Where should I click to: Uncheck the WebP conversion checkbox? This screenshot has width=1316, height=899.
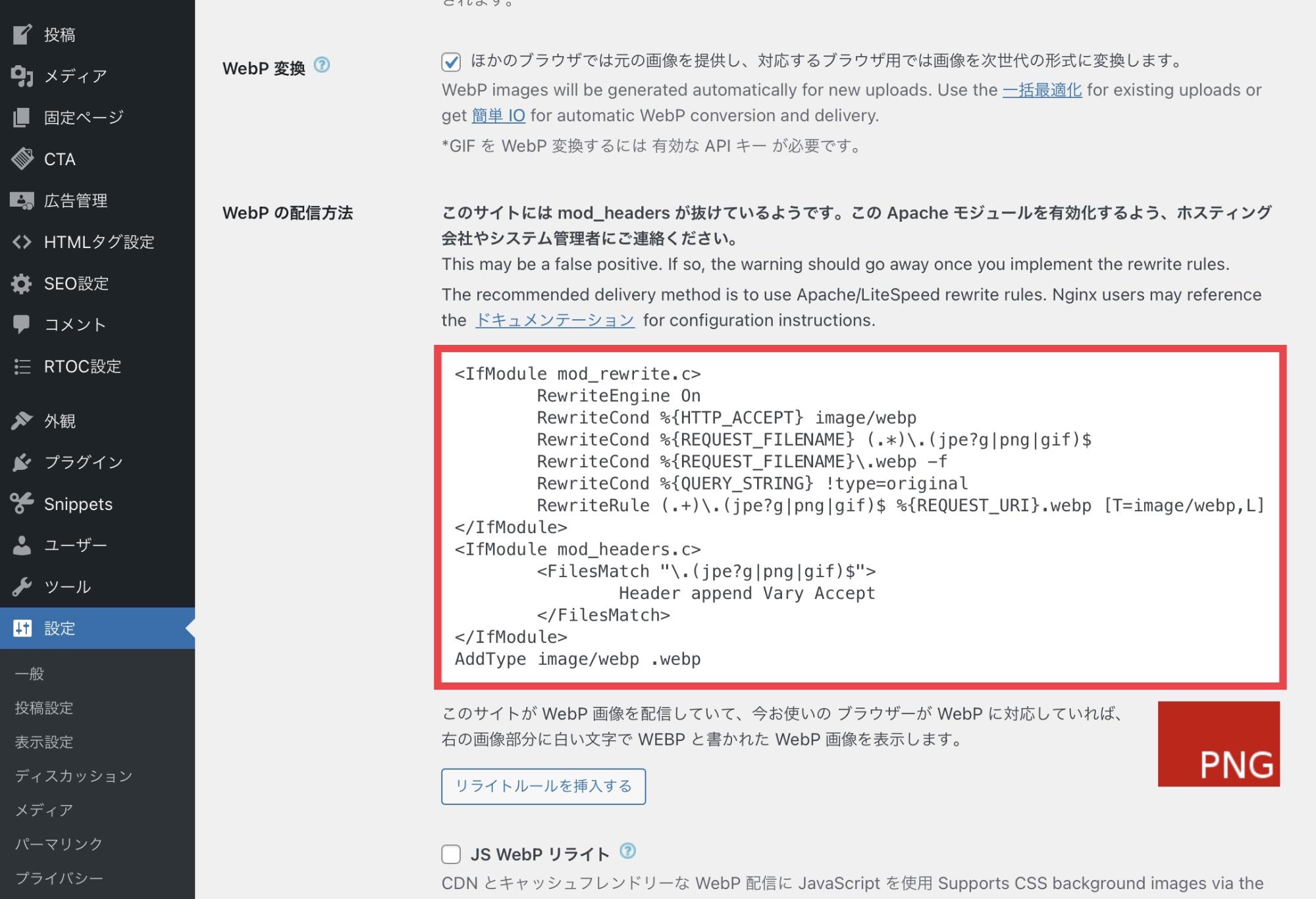click(x=451, y=62)
